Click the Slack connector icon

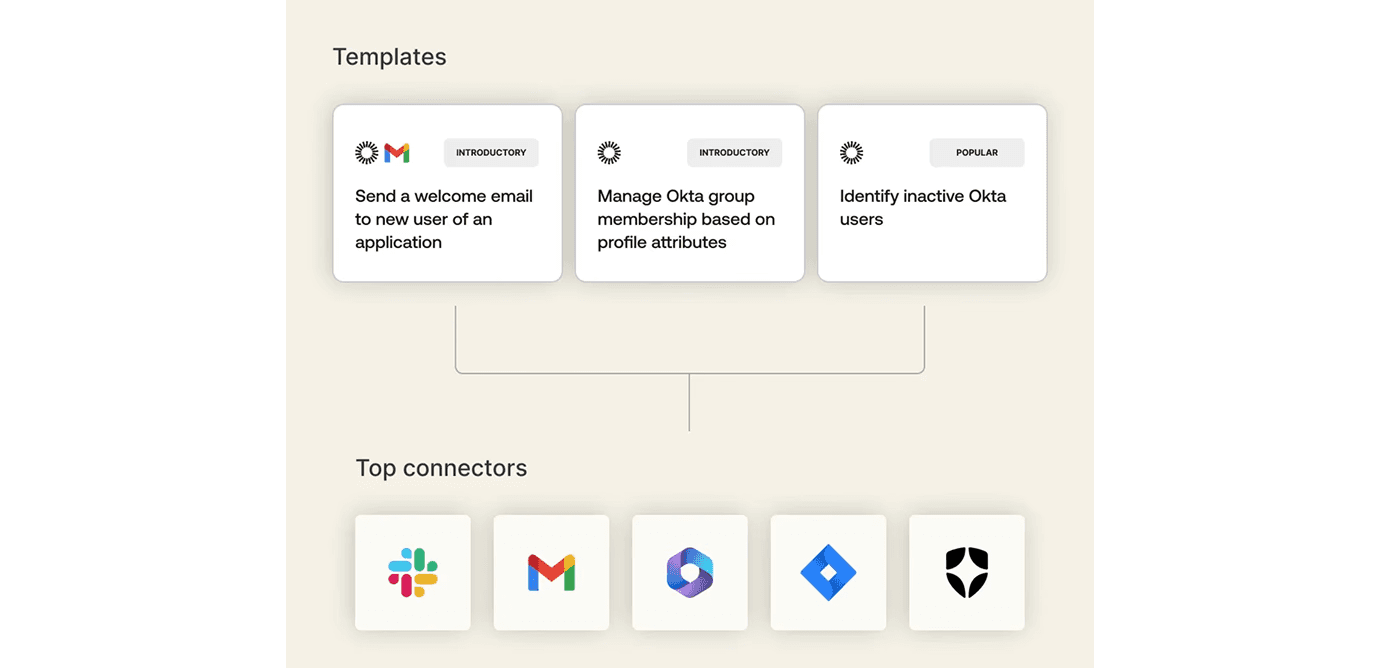coord(413,572)
